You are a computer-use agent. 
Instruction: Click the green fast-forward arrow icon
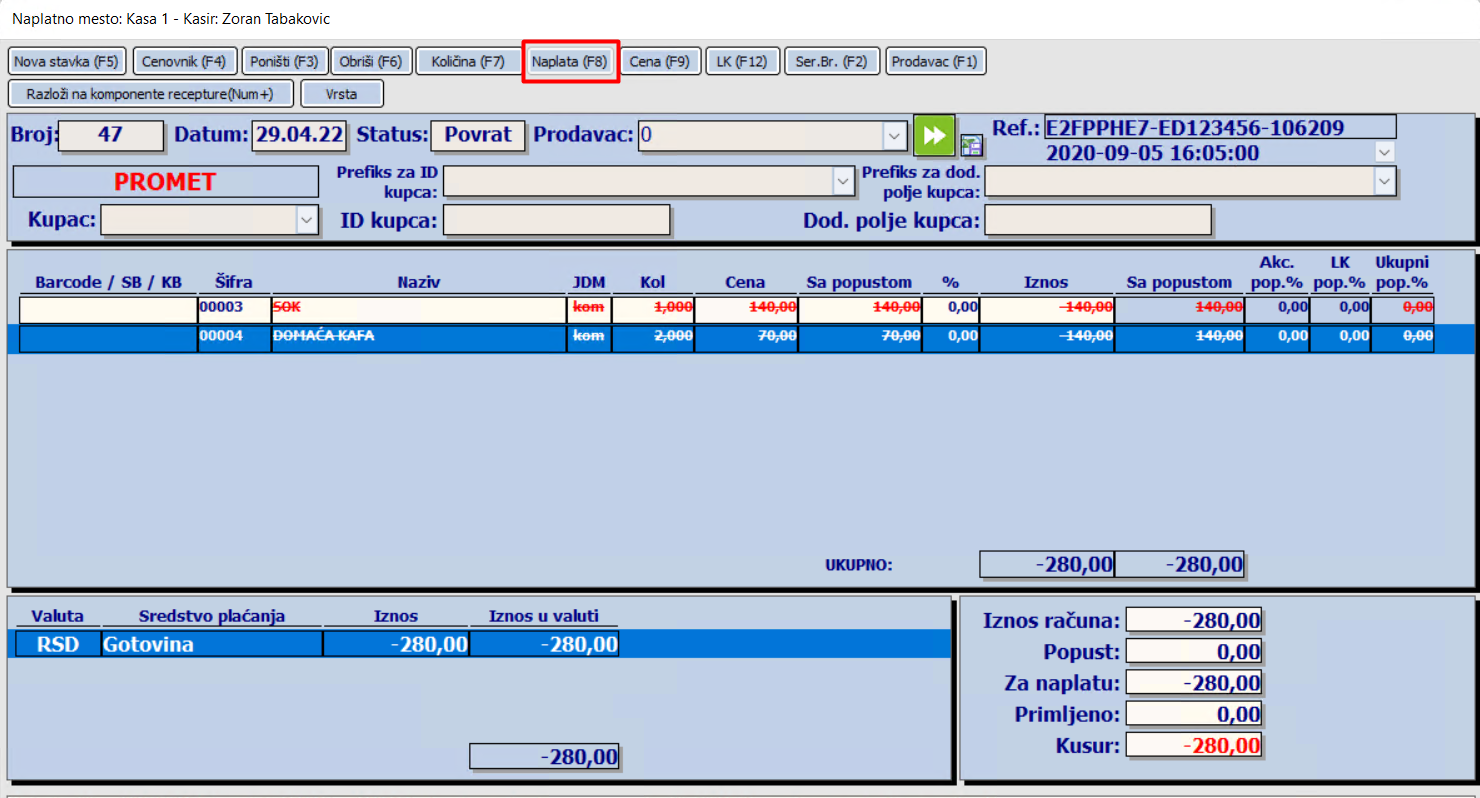(934, 135)
